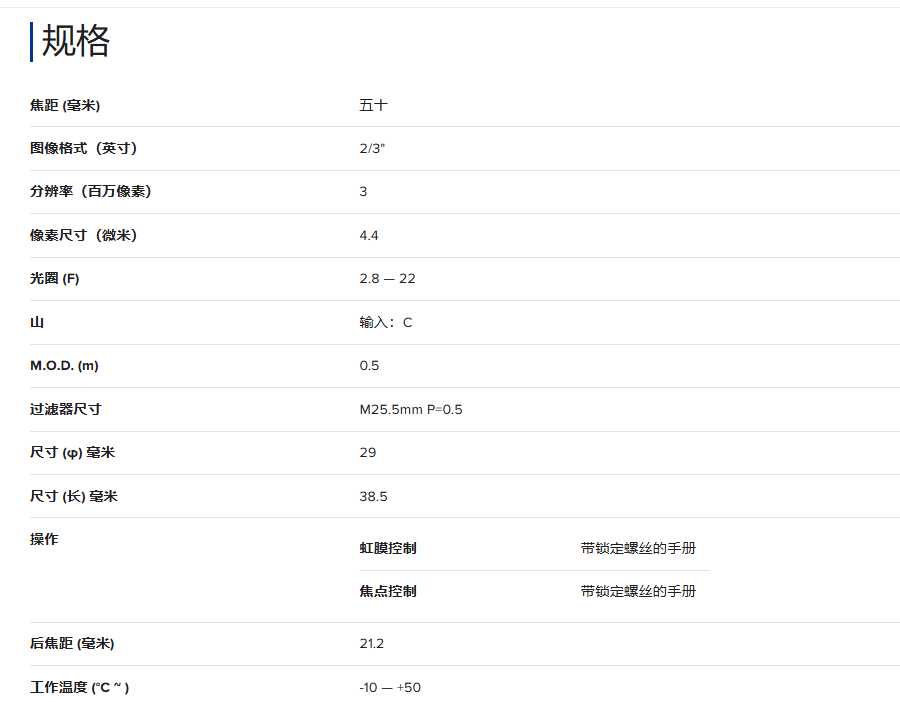
Task: Click the 焦距 (毫米) row label
Action: point(65,105)
